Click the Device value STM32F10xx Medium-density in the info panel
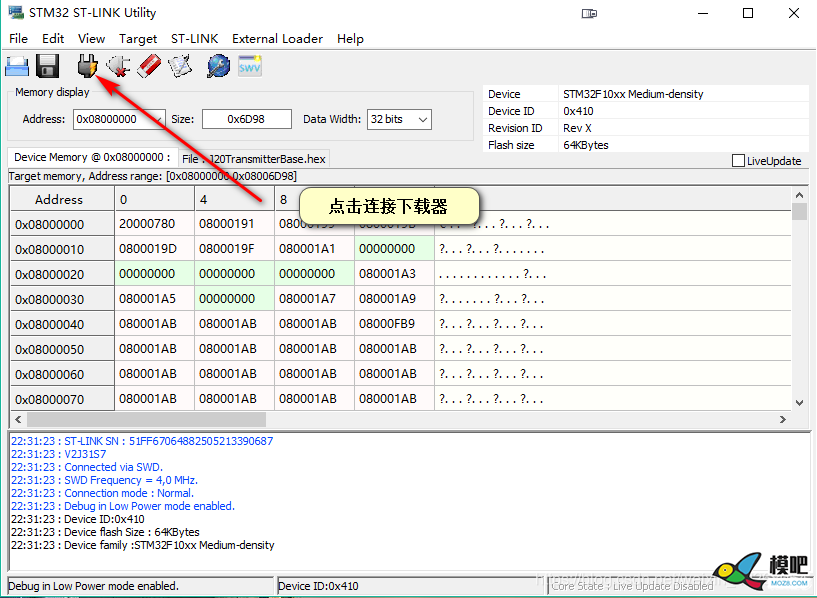 (633, 94)
